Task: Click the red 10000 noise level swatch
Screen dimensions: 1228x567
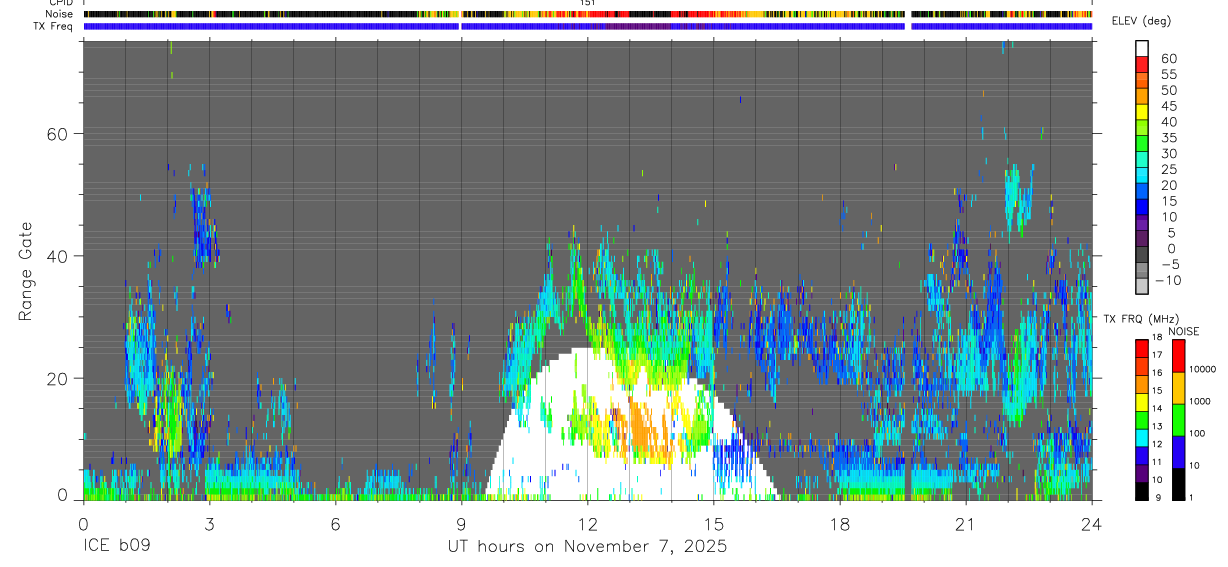Action: 1179,356
